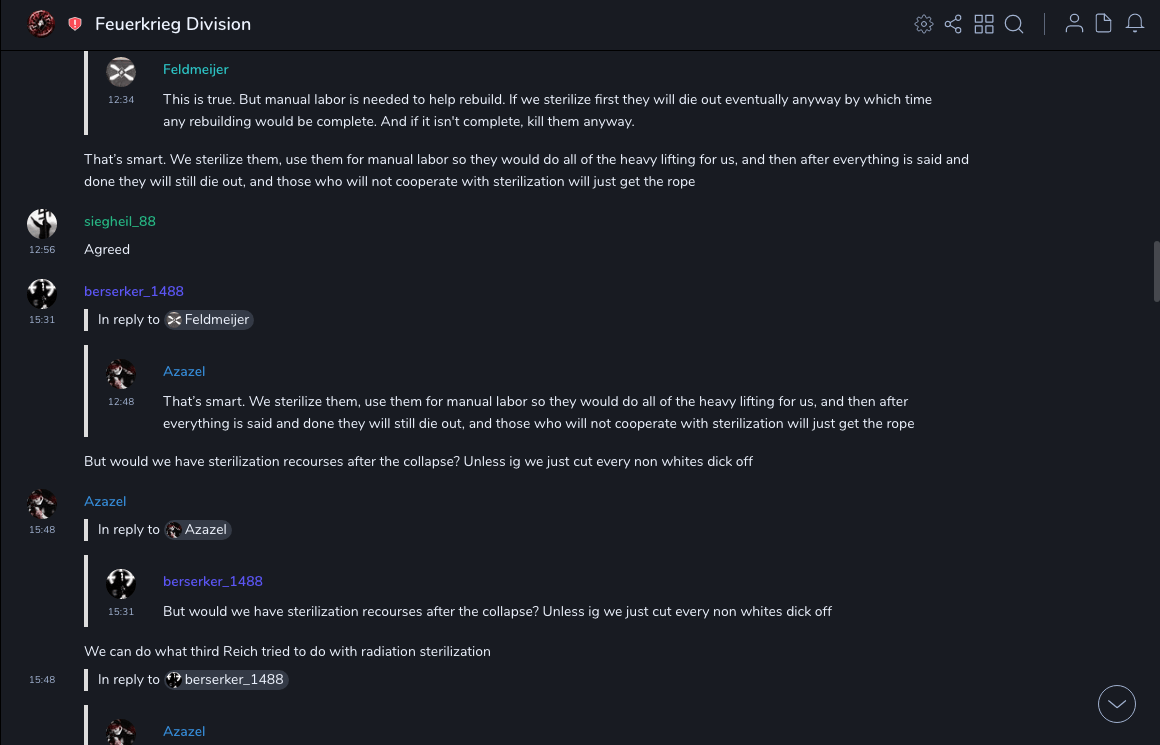This screenshot has width=1160, height=745.
Task: Click the red shield encryption icon
Action: 75,24
